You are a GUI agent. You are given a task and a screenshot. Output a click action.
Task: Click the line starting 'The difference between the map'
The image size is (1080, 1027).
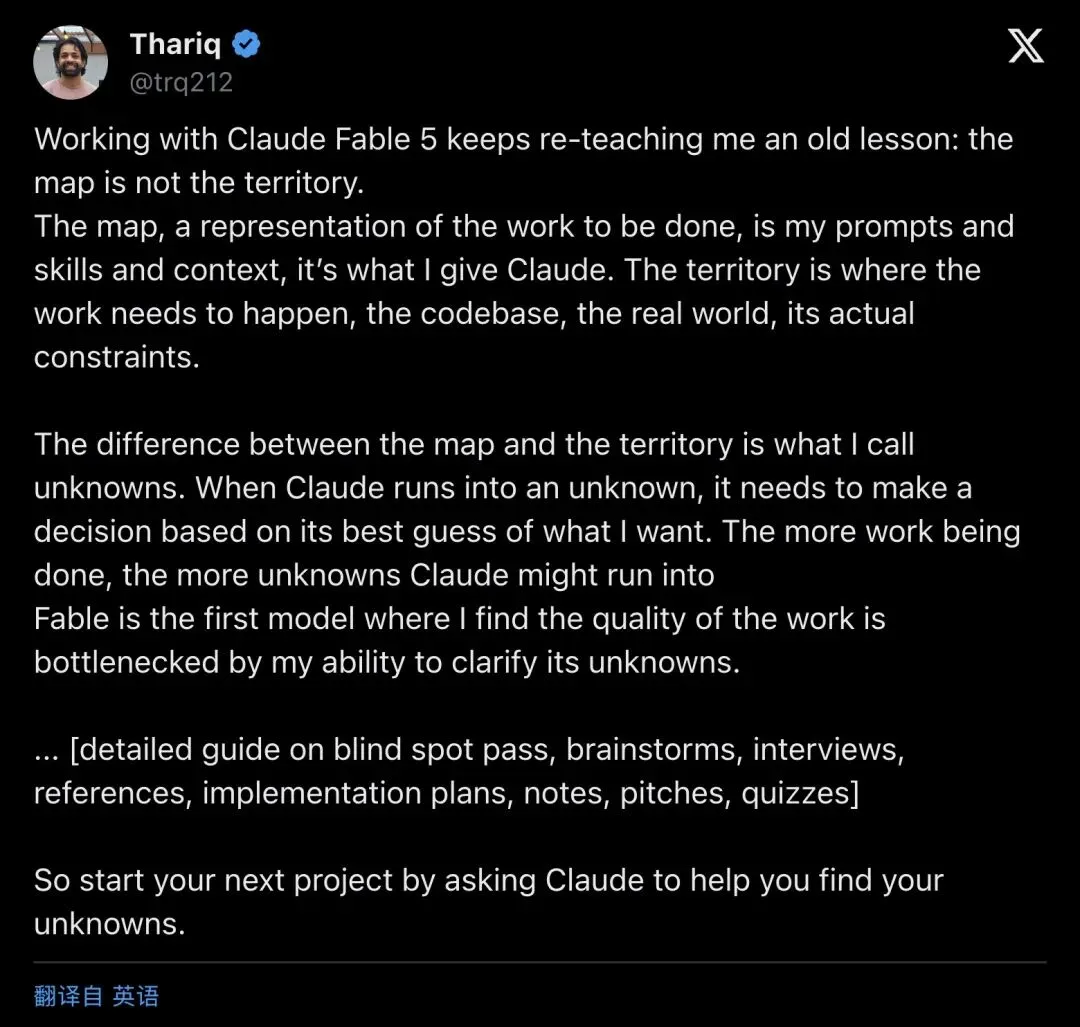475,444
